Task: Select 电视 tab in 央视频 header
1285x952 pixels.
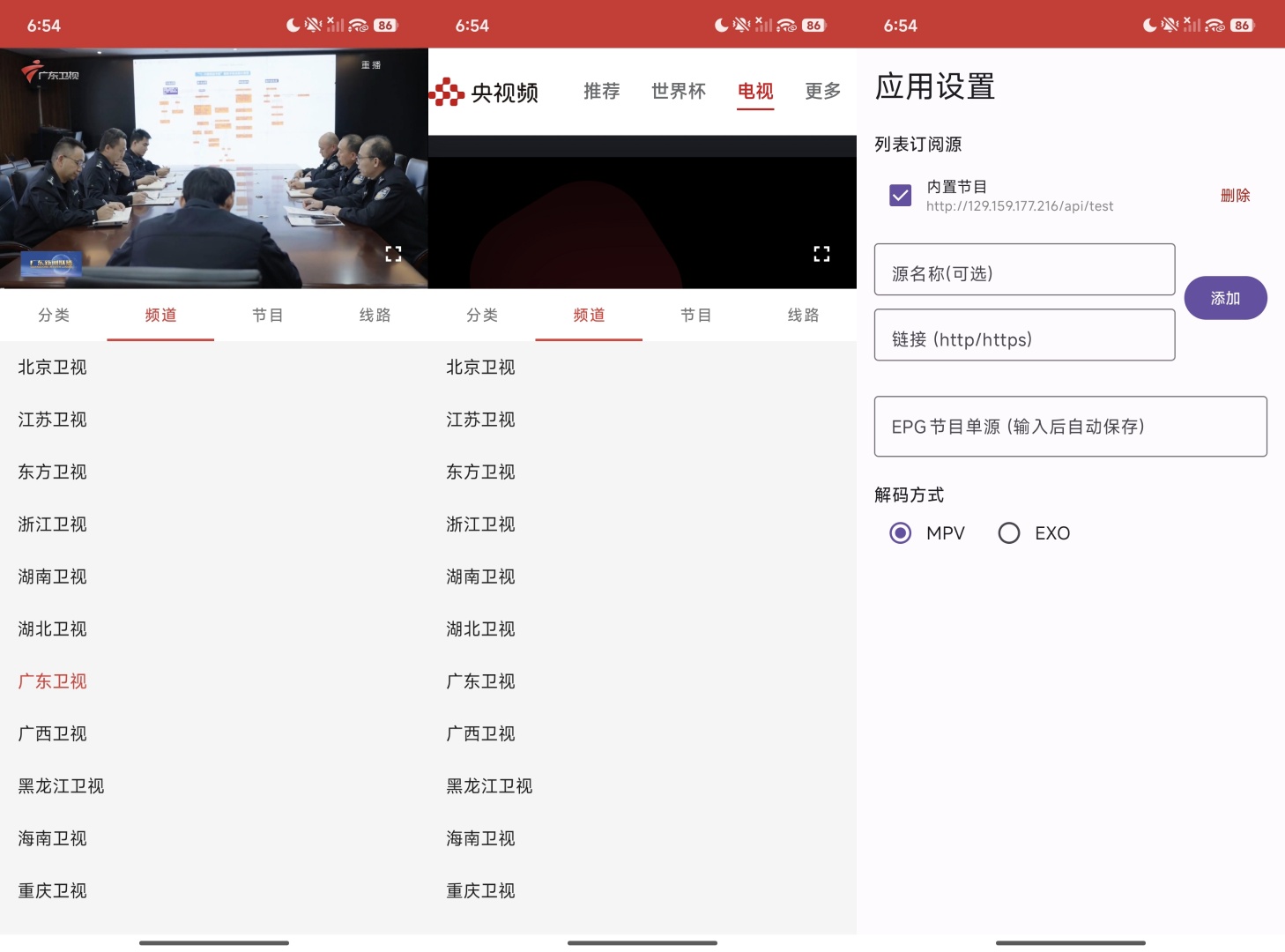Action: coord(755,91)
